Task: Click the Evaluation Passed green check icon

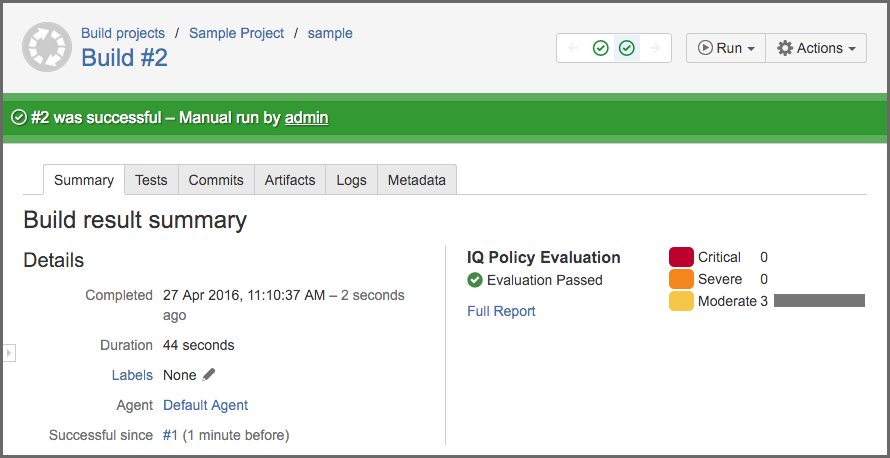Action: (475, 280)
